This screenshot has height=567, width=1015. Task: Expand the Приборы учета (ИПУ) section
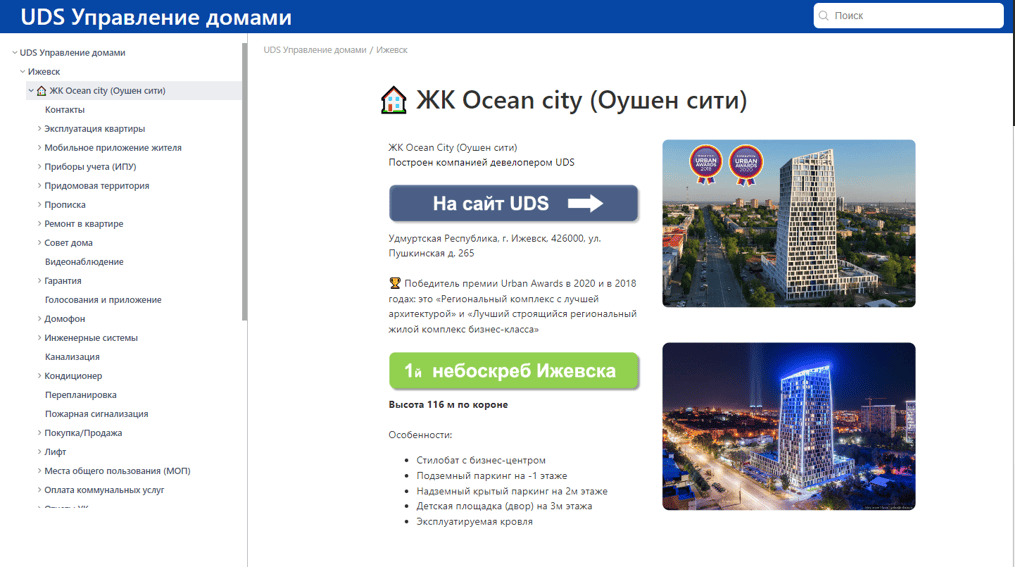(39, 166)
